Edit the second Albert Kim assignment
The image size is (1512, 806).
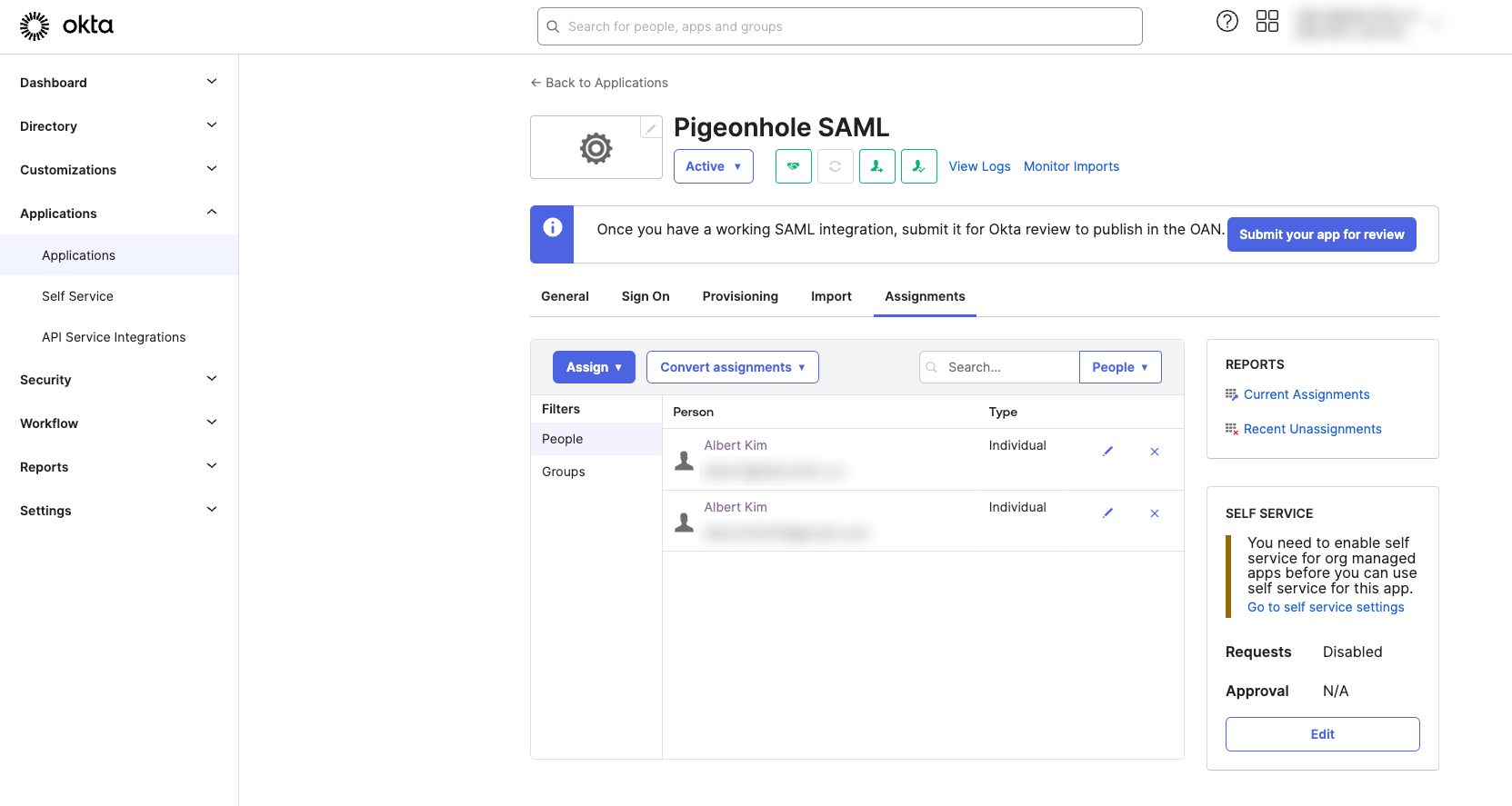tap(1107, 513)
